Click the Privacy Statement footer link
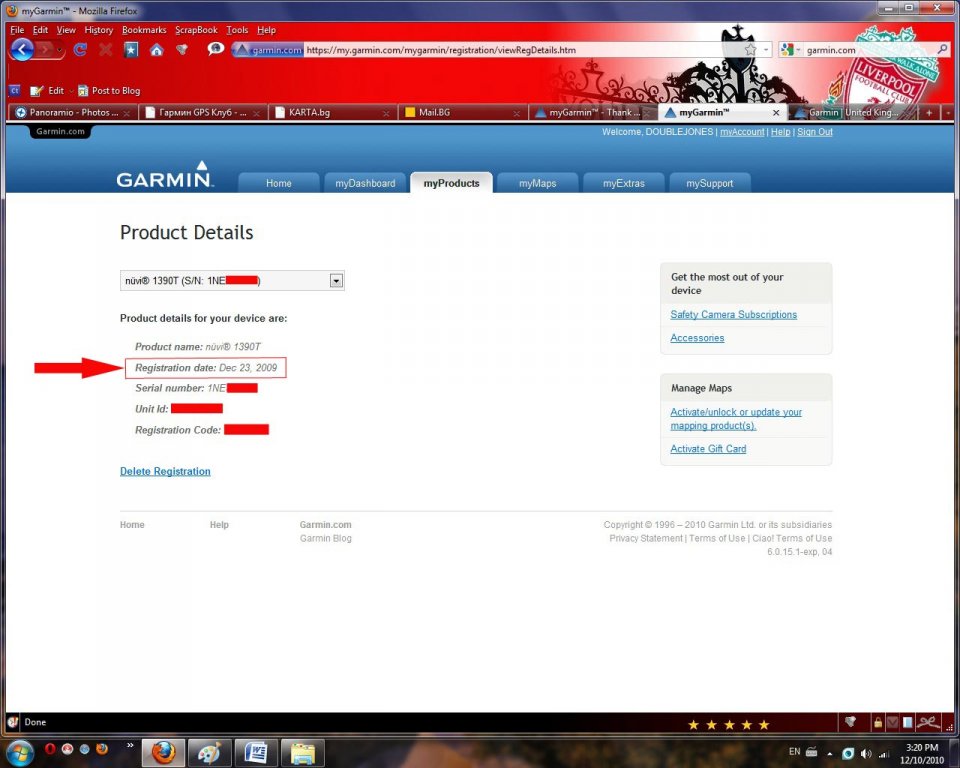Screen dimensions: 960x768 tap(646, 538)
